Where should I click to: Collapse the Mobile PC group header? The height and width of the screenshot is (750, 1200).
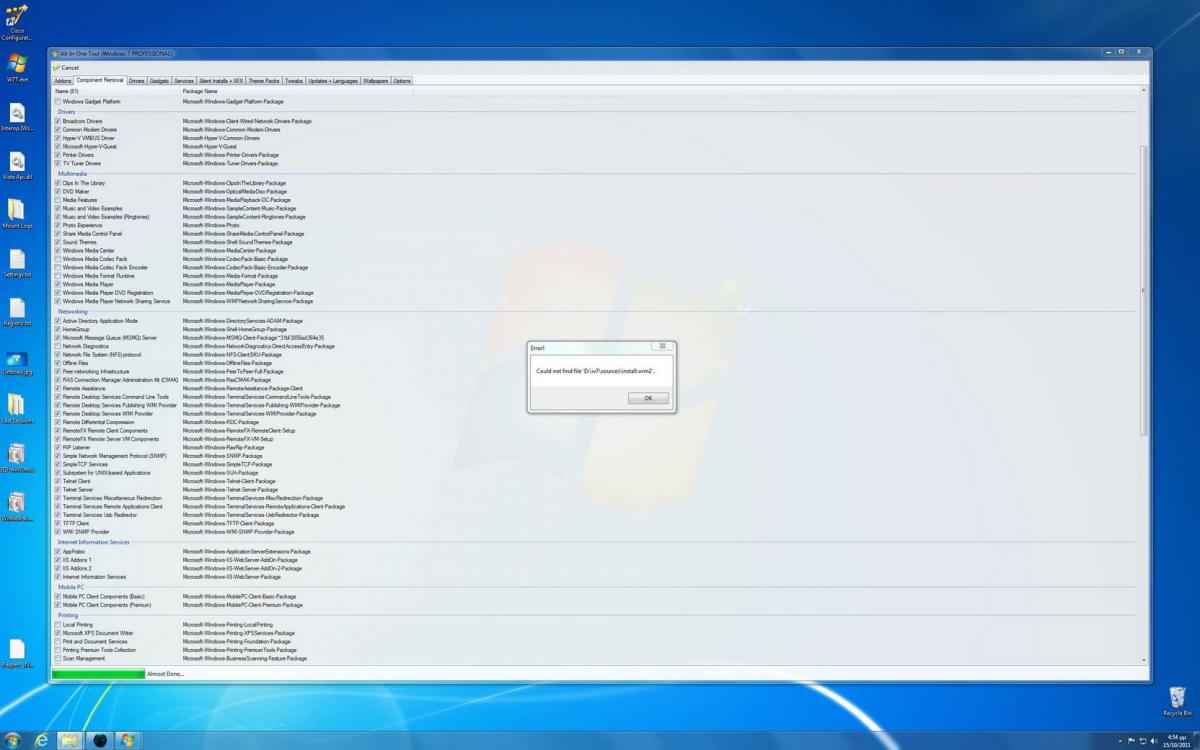tap(71, 587)
